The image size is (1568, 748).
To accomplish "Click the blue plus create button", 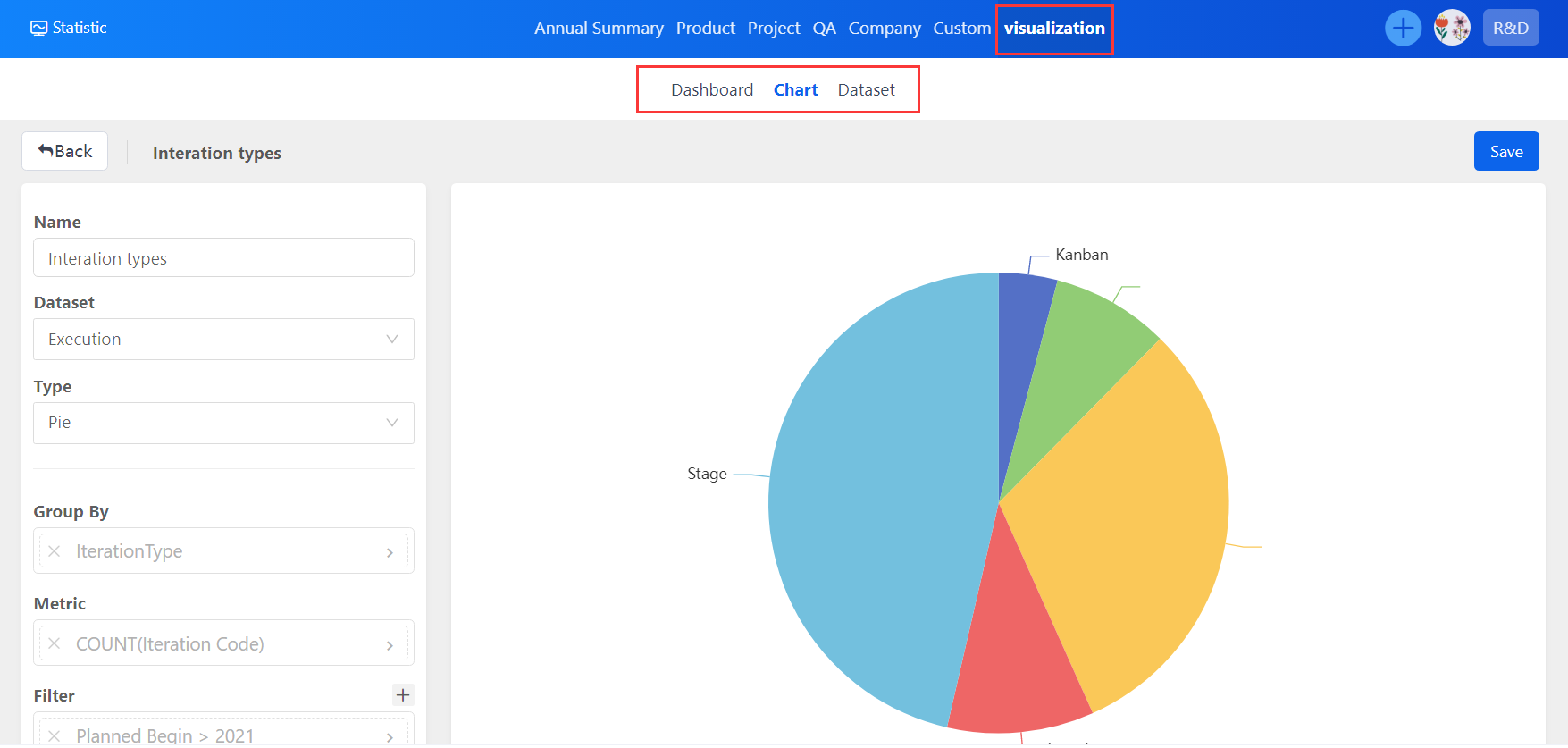I will click(x=1403, y=28).
